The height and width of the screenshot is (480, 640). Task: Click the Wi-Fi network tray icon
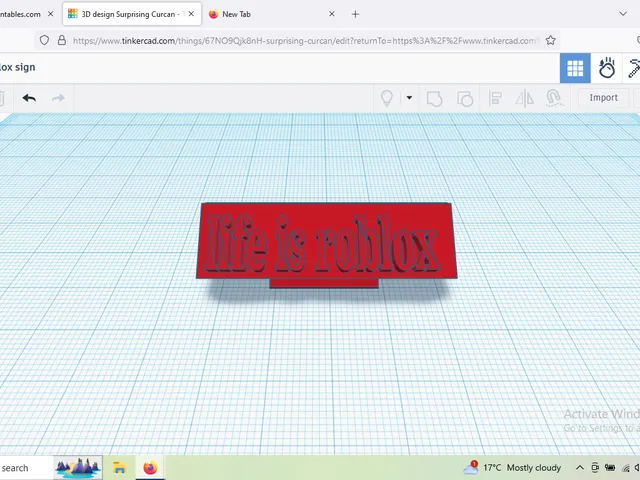626,468
